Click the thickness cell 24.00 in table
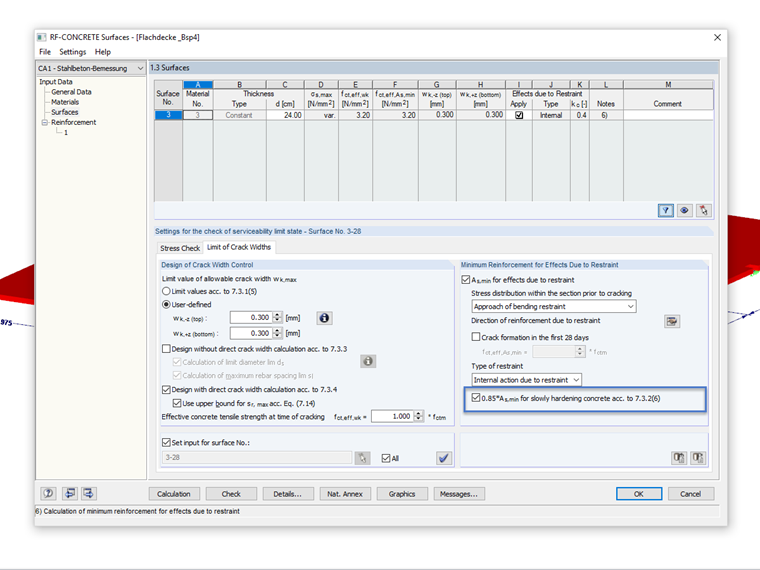This screenshot has width=760, height=570. [x=285, y=115]
